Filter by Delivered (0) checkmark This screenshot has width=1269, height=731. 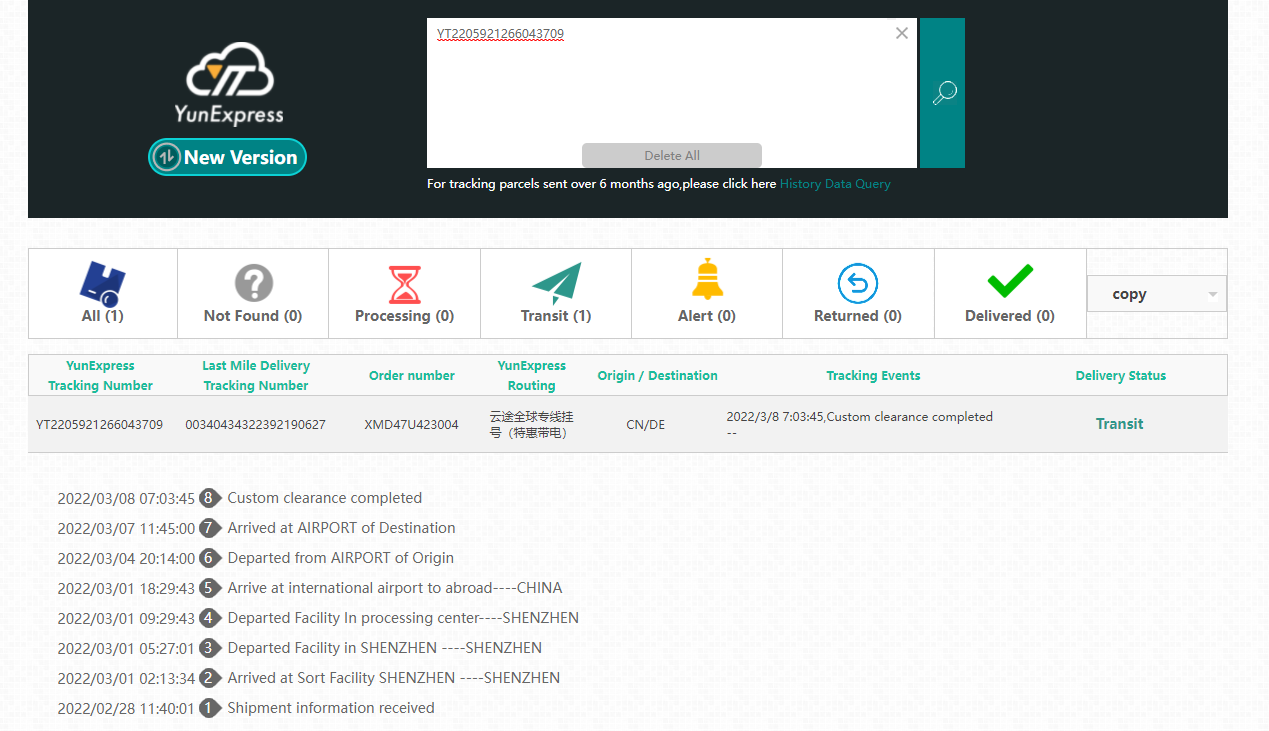point(1010,294)
